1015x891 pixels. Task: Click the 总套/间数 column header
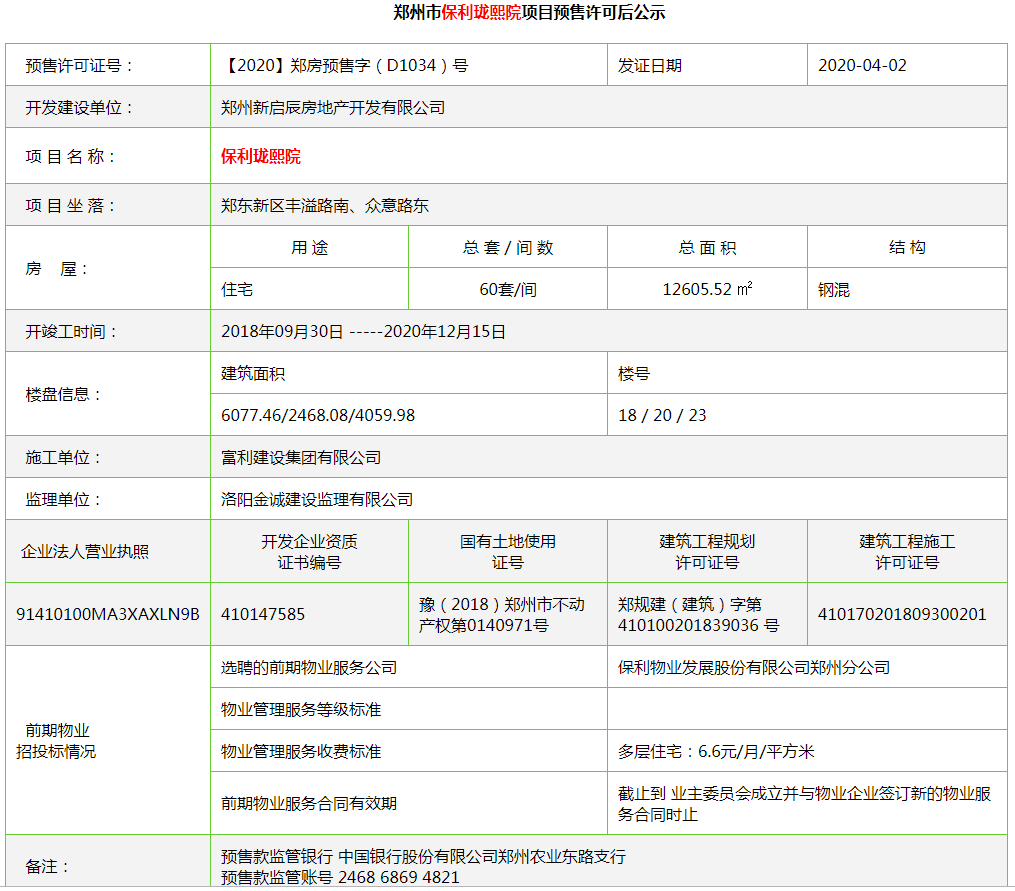click(508, 247)
